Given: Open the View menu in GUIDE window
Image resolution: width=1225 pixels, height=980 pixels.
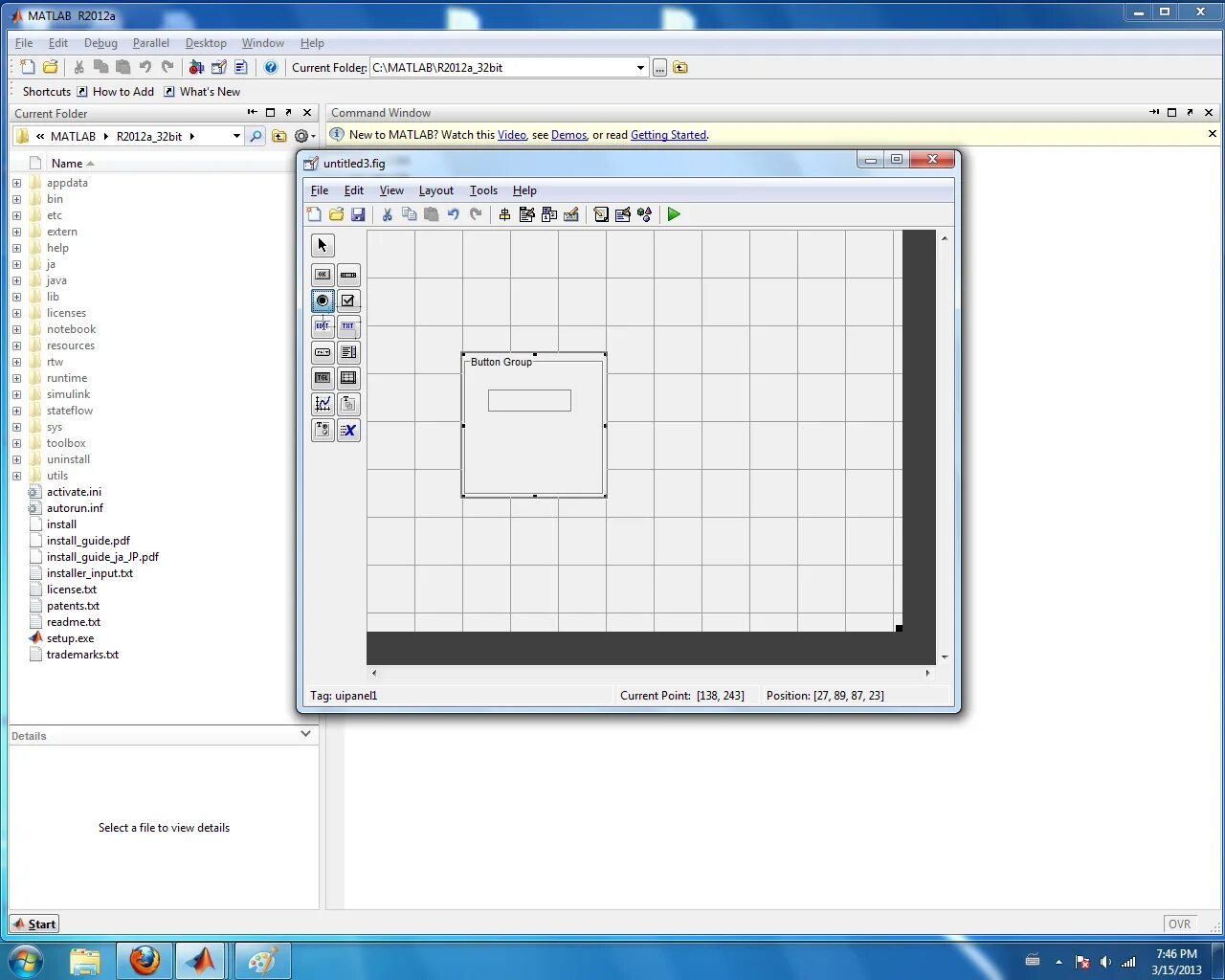Looking at the screenshot, I should (391, 190).
